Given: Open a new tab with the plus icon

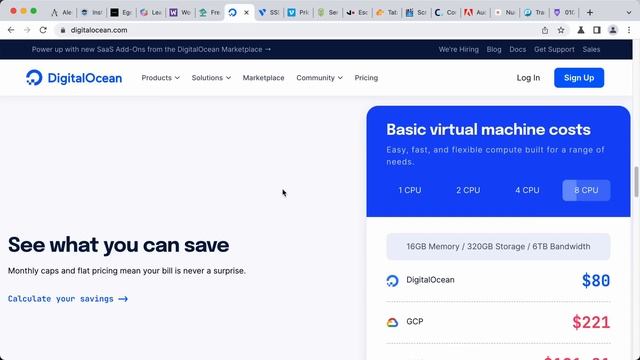Looking at the screenshot, I should 589,13.
